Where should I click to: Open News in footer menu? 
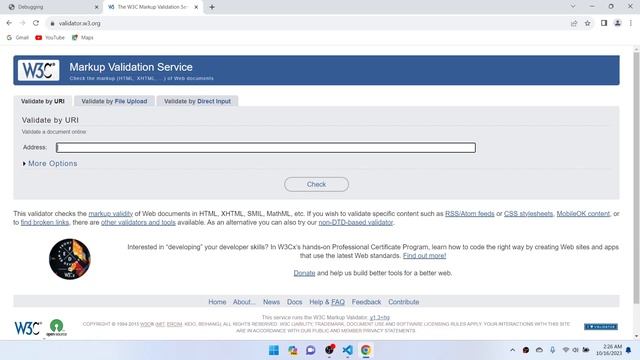[271, 302]
